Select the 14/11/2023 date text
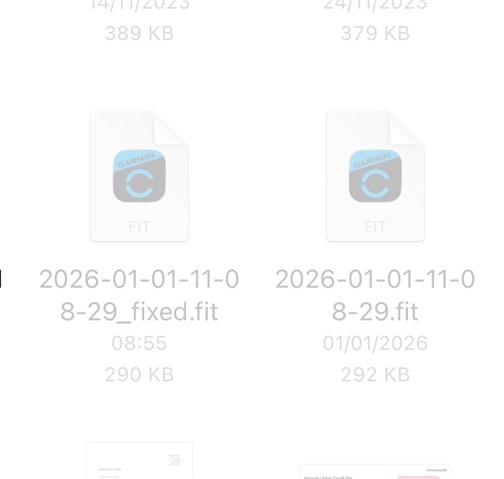 pos(139,5)
